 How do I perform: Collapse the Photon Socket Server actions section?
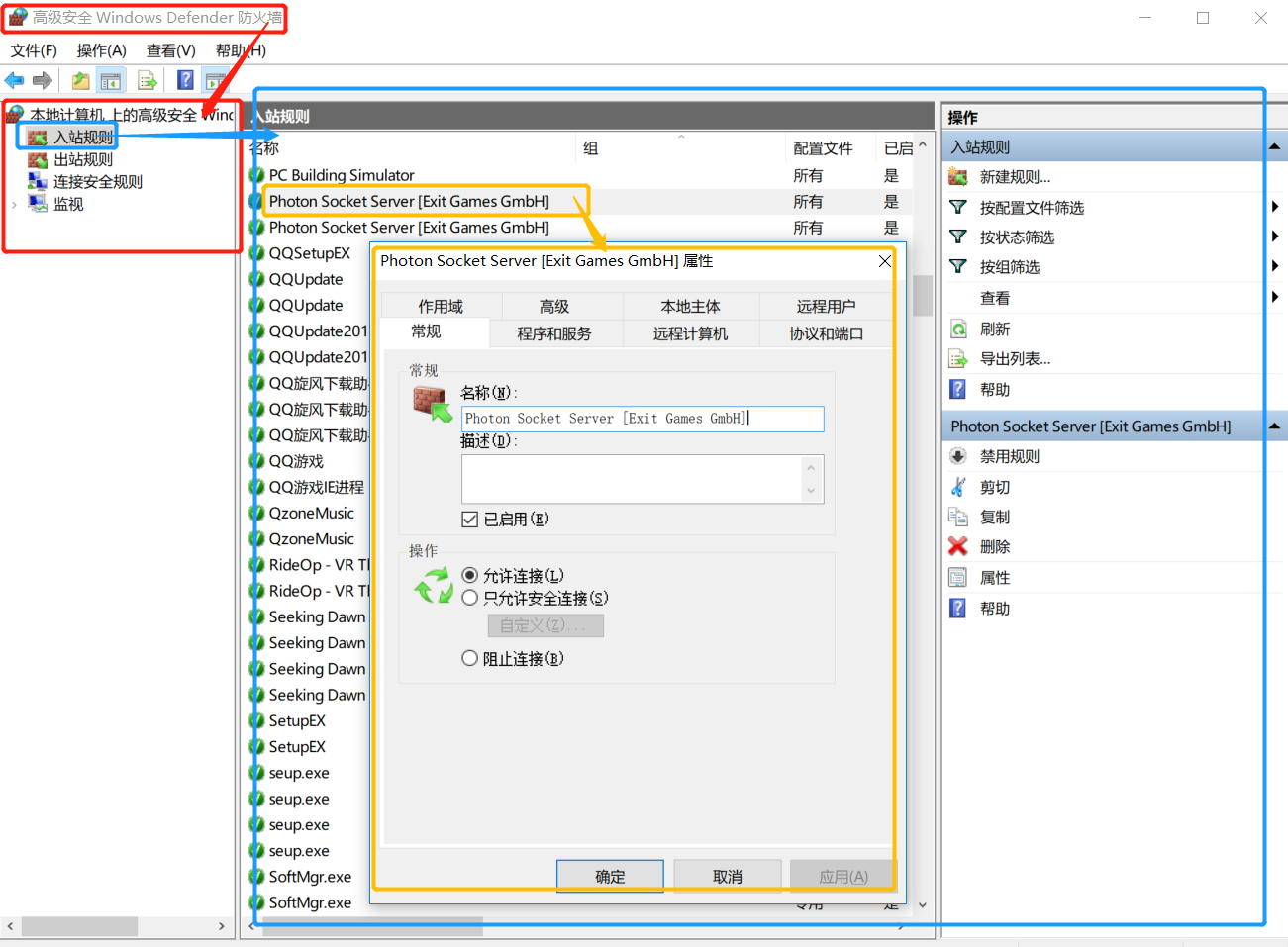(x=1275, y=426)
